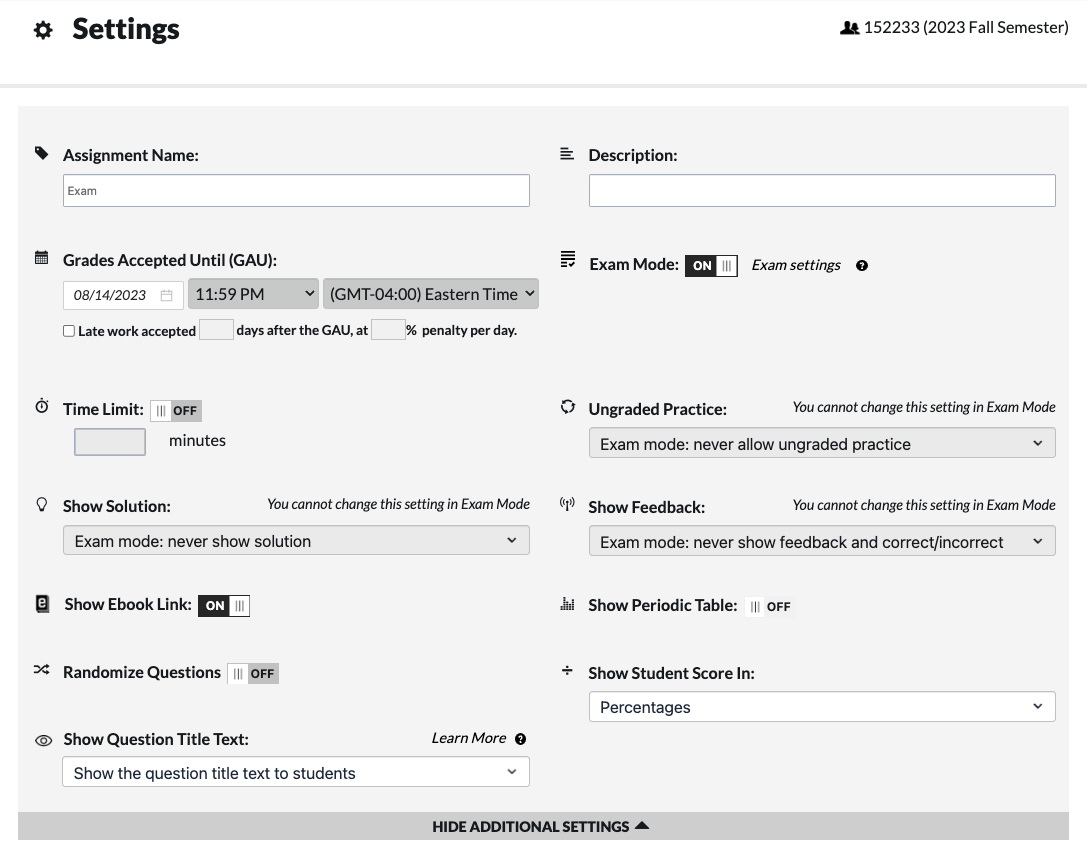This screenshot has height=841, width=1087.
Task: Enable the Time Limit toggle
Action: (x=176, y=410)
